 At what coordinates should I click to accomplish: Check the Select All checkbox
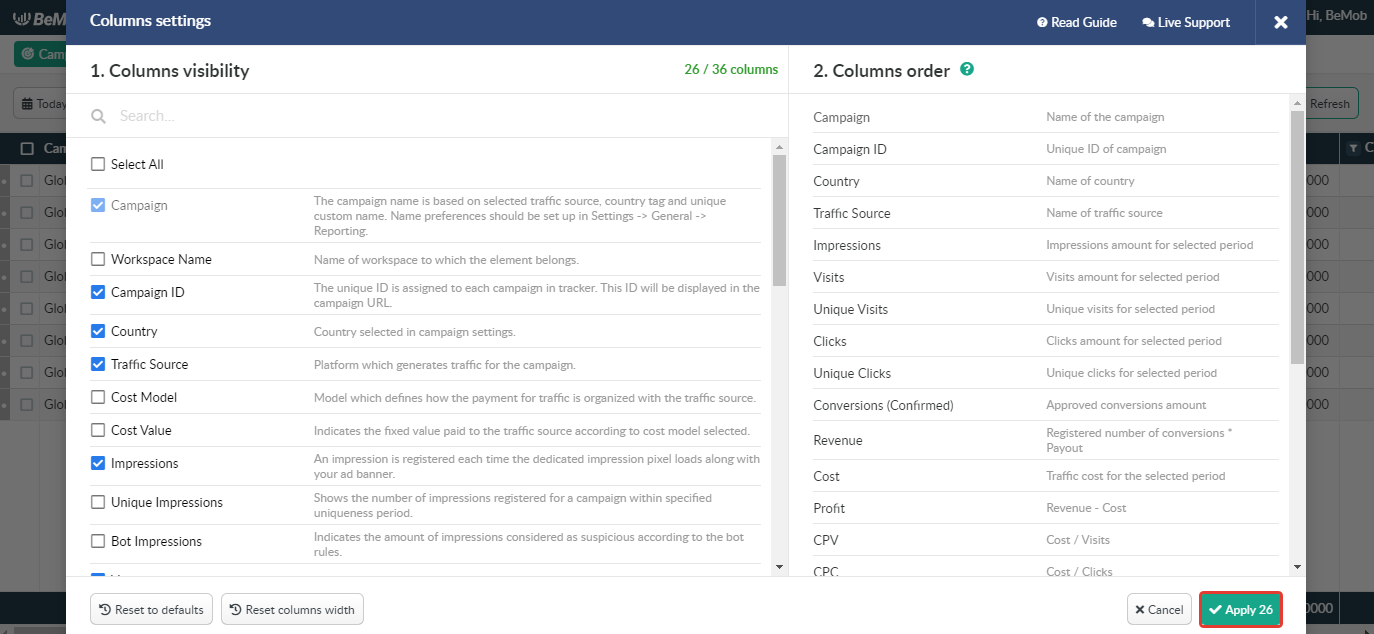[x=98, y=164]
